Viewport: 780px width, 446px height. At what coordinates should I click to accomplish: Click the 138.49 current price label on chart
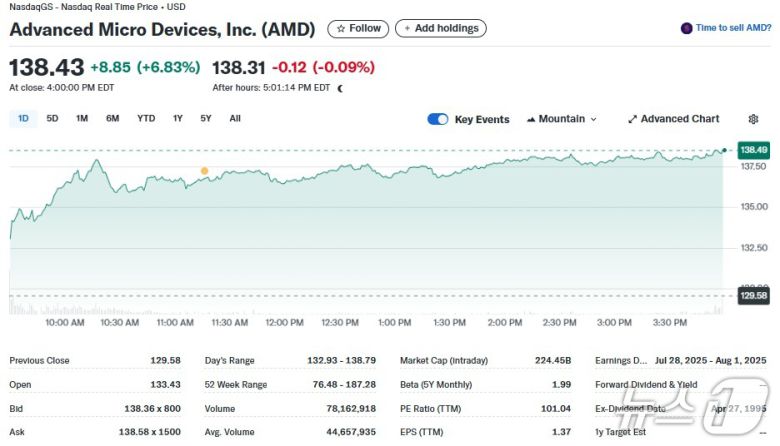(753, 150)
